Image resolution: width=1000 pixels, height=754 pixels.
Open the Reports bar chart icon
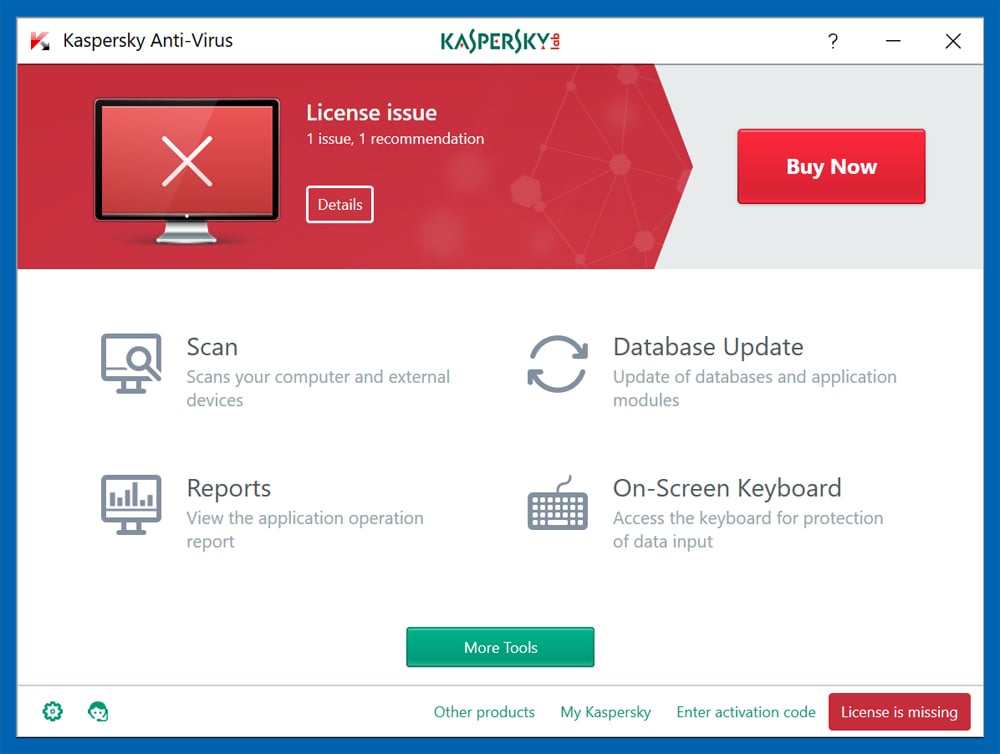click(131, 505)
